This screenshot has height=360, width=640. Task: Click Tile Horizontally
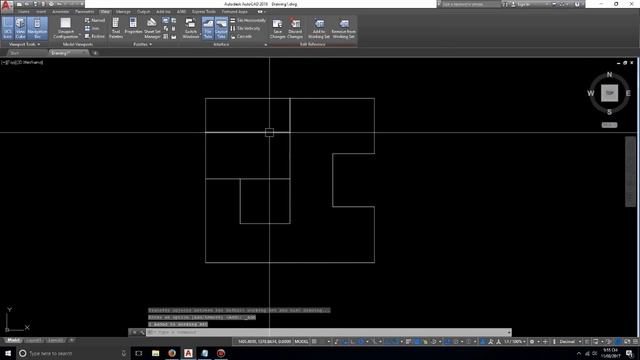coord(248,20)
